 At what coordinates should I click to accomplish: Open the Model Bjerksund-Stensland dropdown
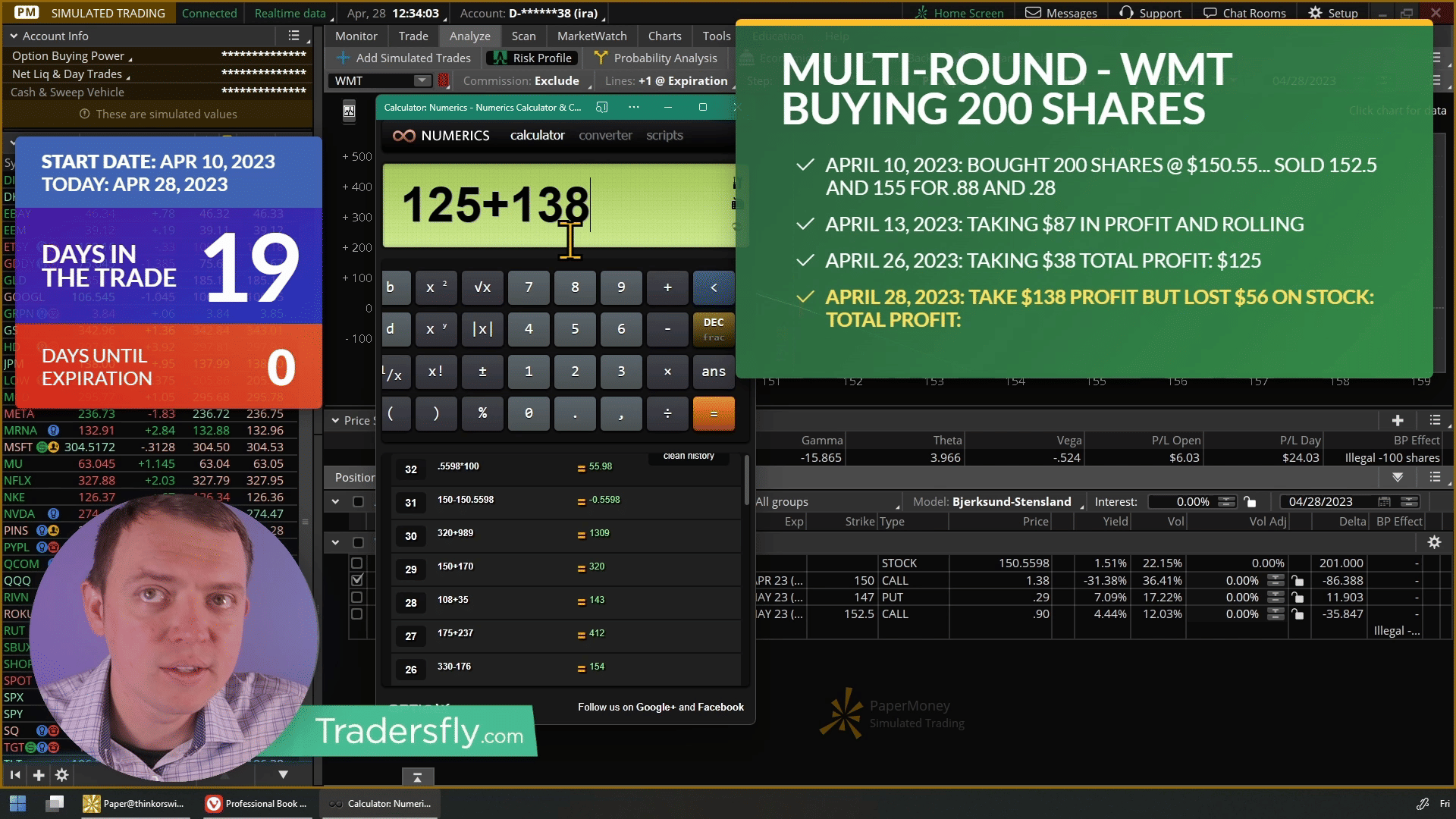(x=998, y=501)
